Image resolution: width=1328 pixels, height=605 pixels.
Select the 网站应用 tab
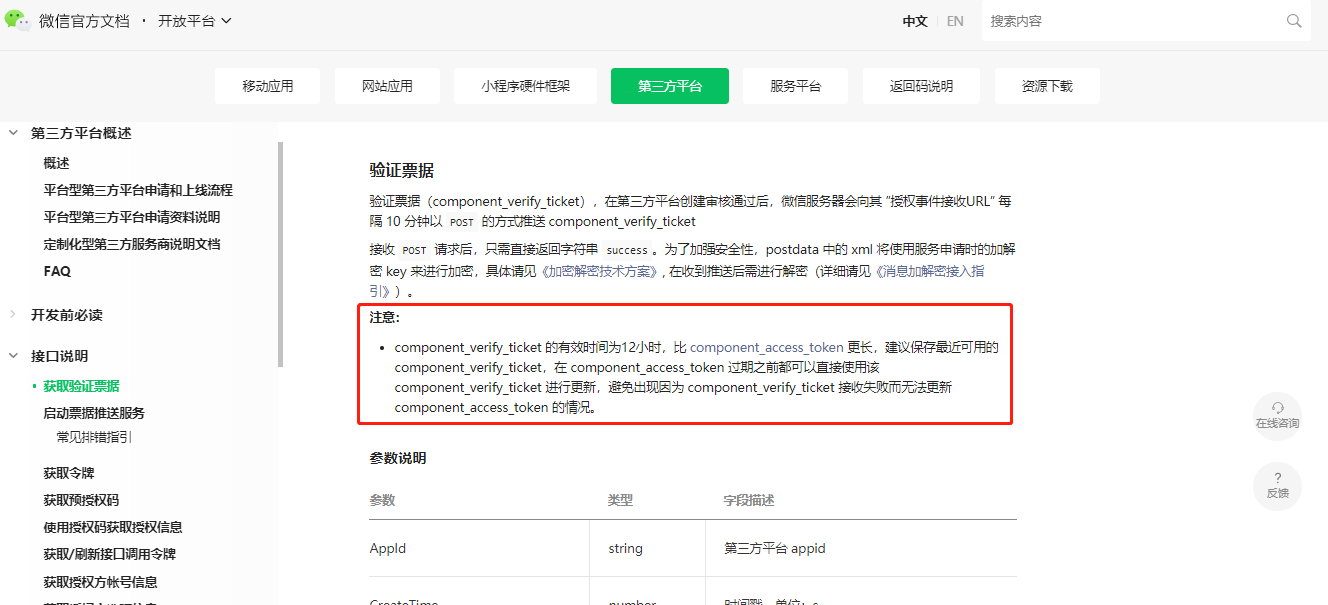[387, 86]
